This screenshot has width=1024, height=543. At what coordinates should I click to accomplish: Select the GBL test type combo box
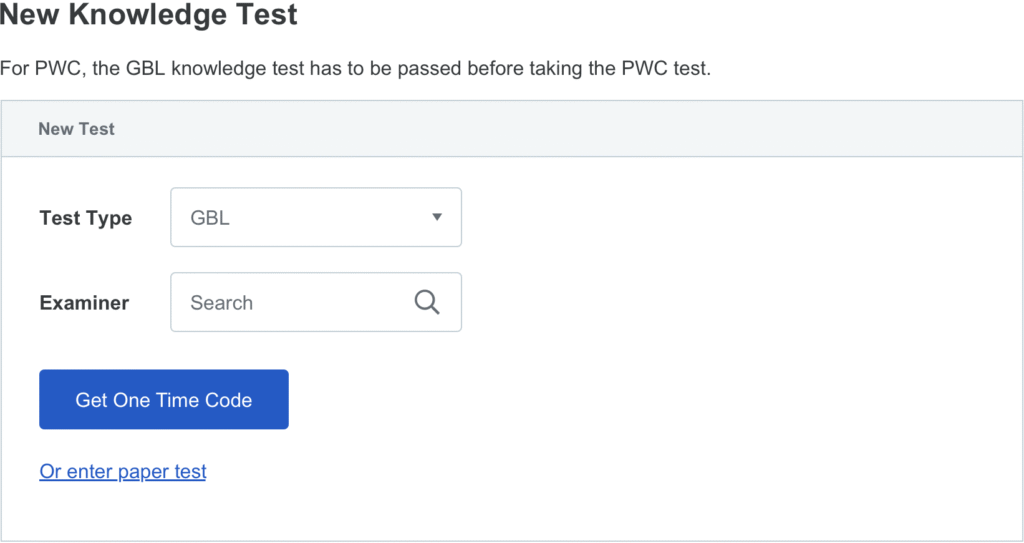click(316, 217)
